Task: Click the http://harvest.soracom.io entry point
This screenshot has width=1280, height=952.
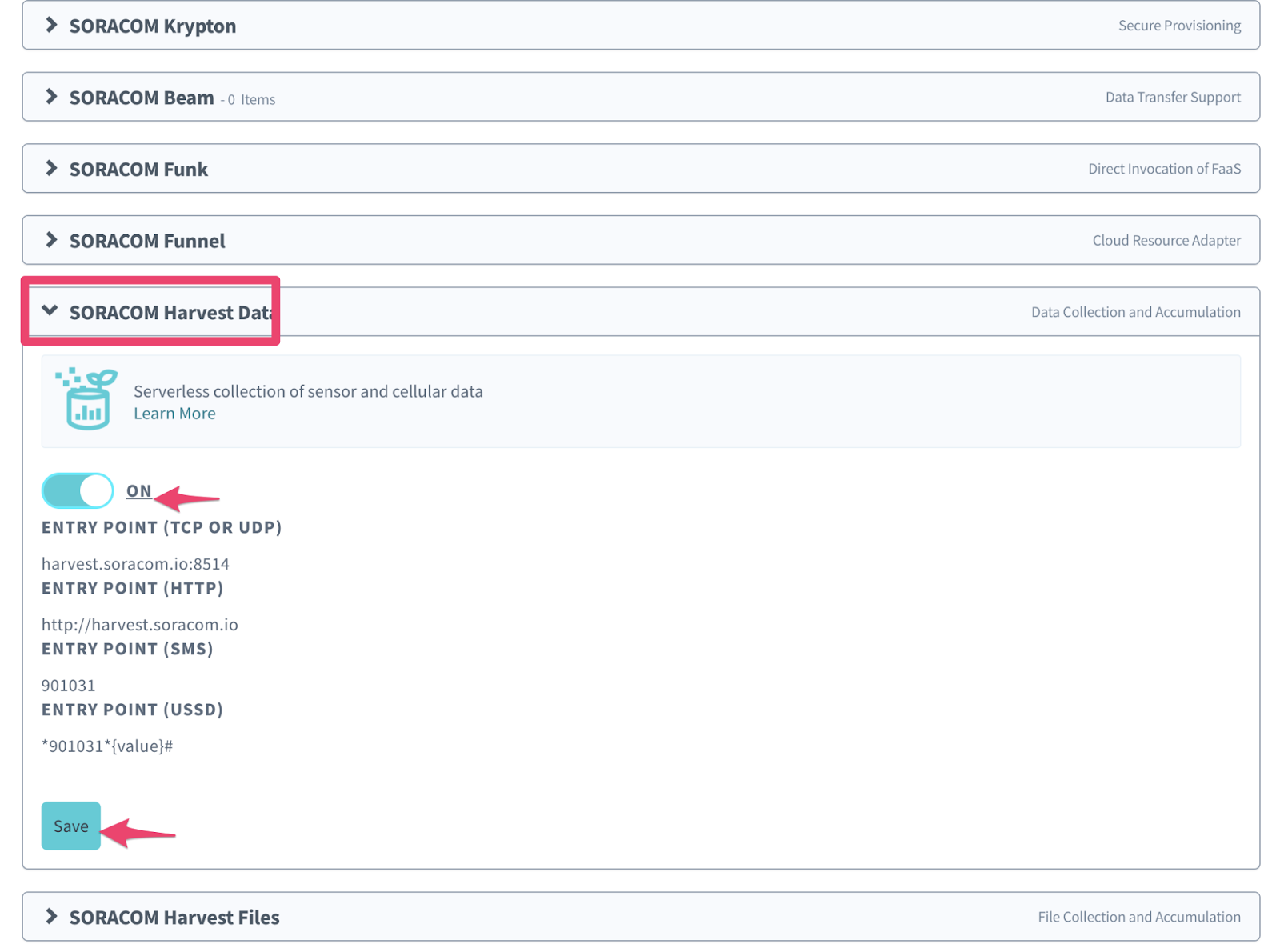Action: point(140,625)
